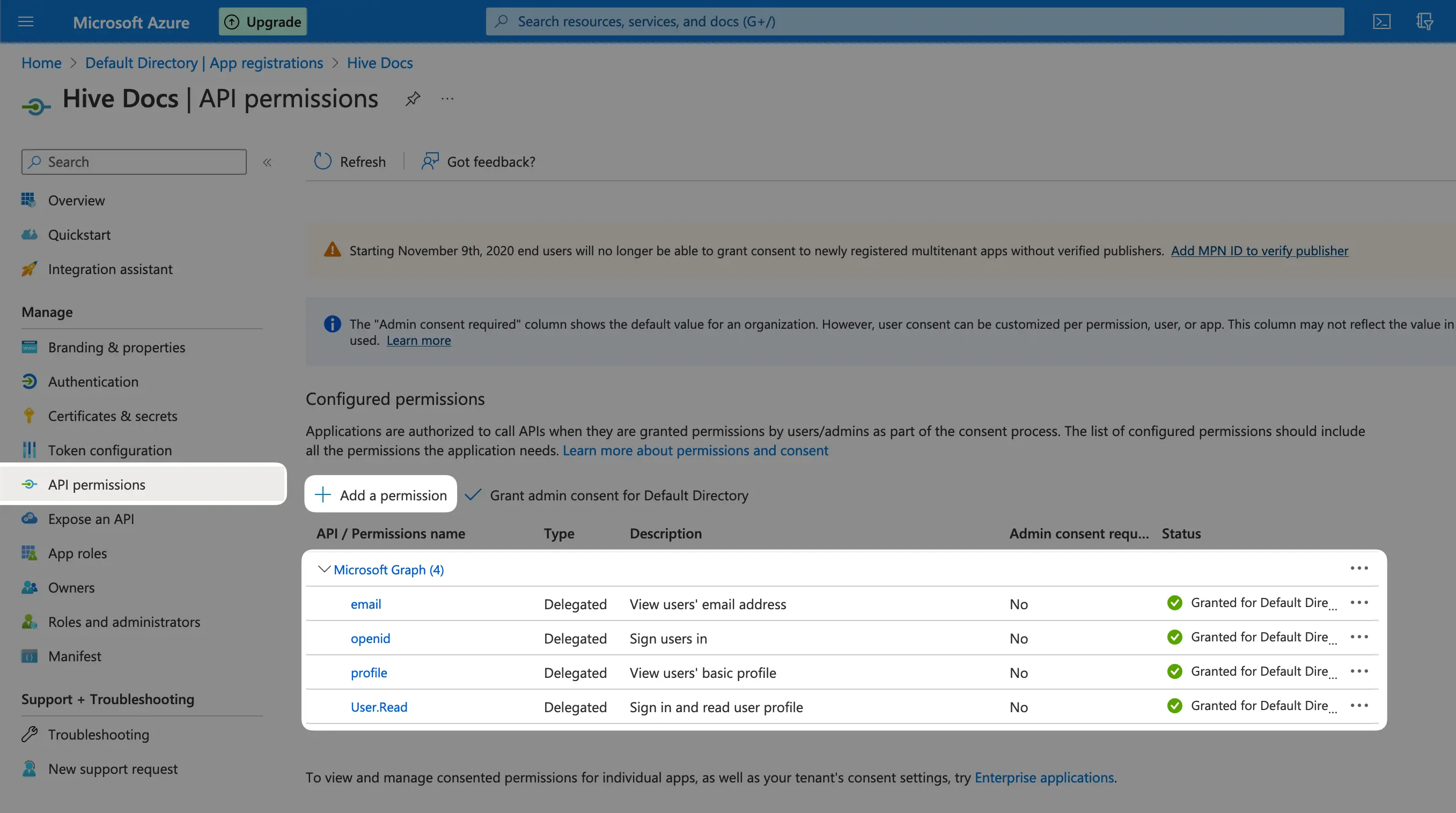The image size is (1456, 813).
Task: Open more options for profile permission
Action: tap(1359, 671)
